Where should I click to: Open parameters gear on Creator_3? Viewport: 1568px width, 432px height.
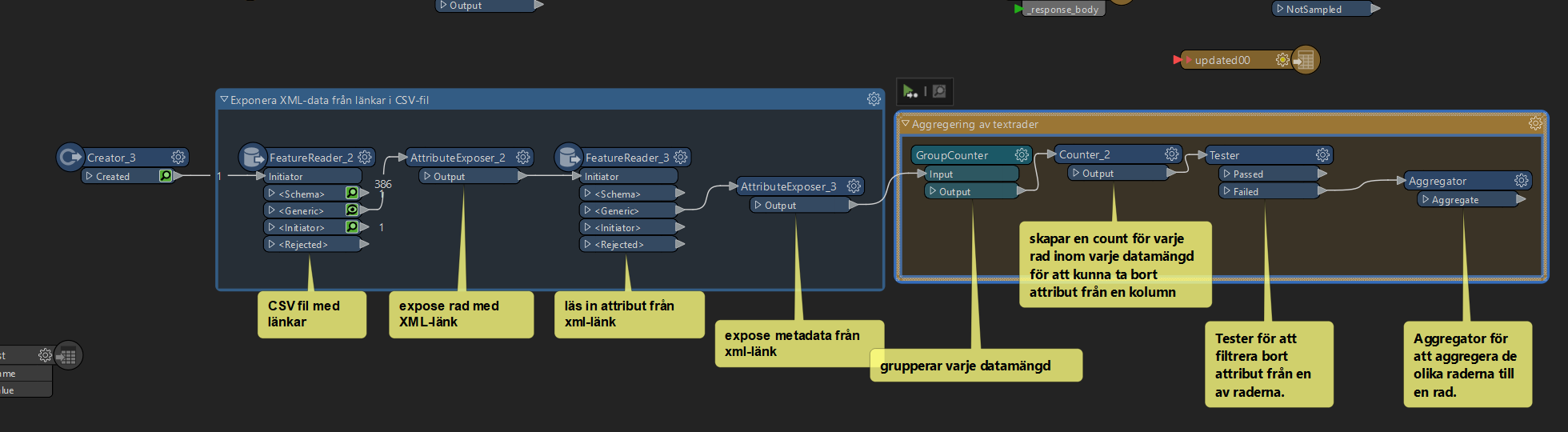tap(178, 158)
